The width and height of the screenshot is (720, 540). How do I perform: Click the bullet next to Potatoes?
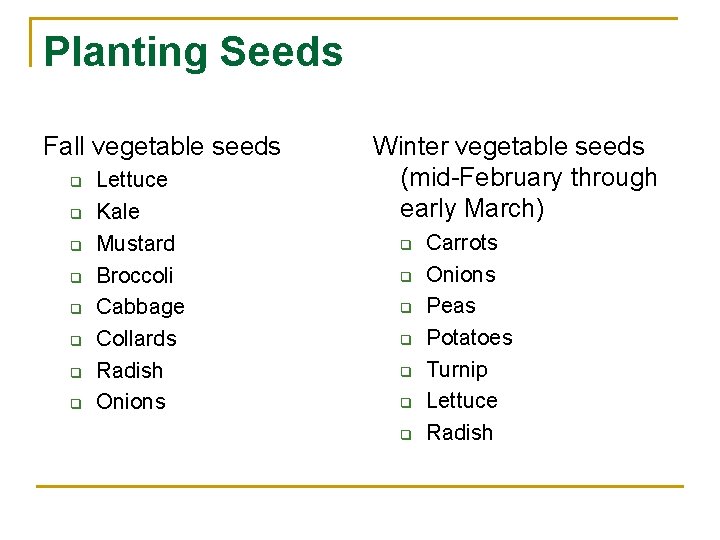(x=406, y=339)
